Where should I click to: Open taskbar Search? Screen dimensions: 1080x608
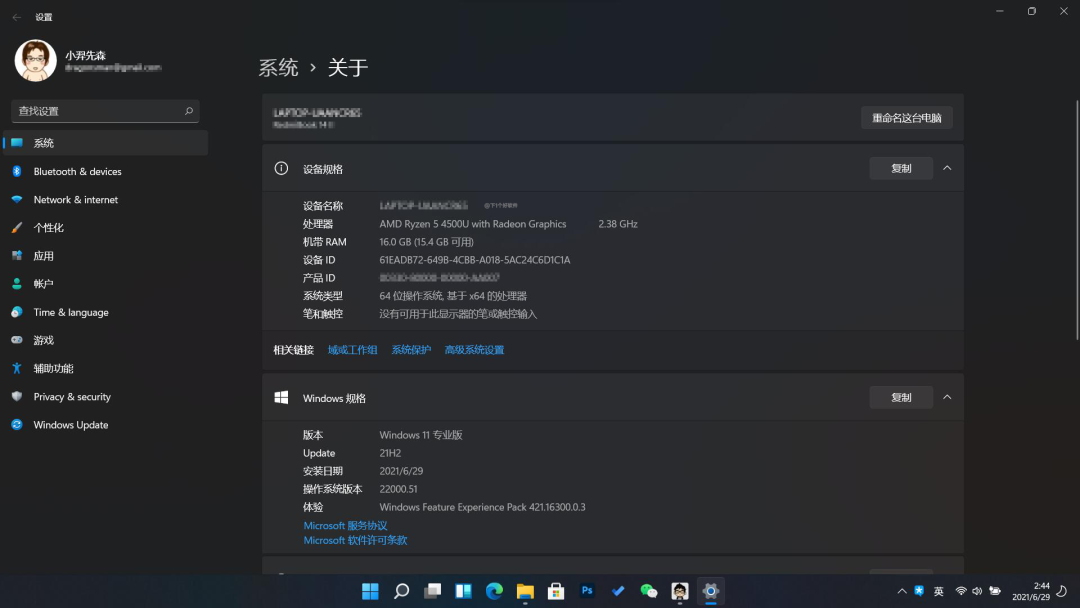401,591
